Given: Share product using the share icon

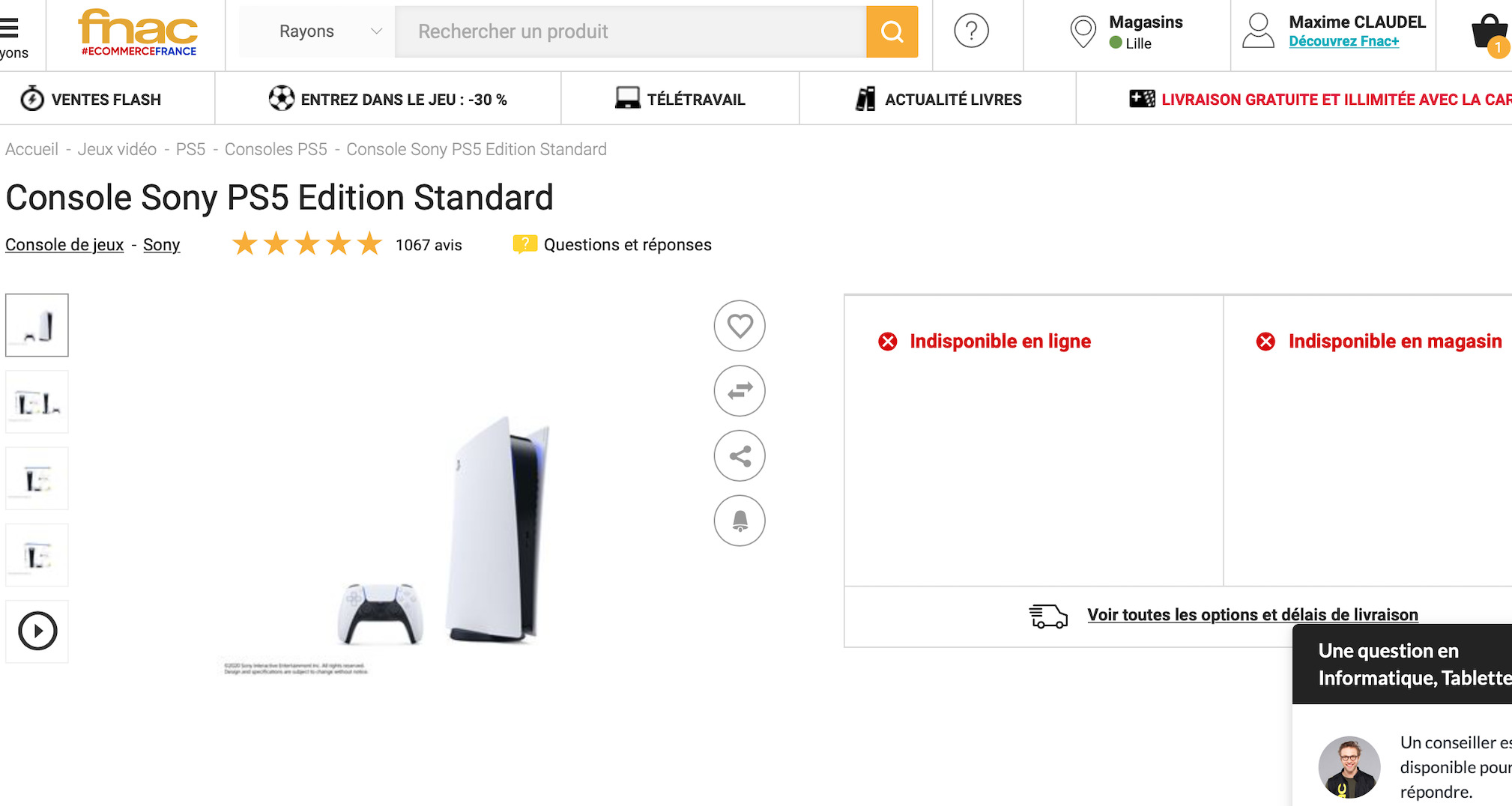Looking at the screenshot, I should [x=740, y=455].
